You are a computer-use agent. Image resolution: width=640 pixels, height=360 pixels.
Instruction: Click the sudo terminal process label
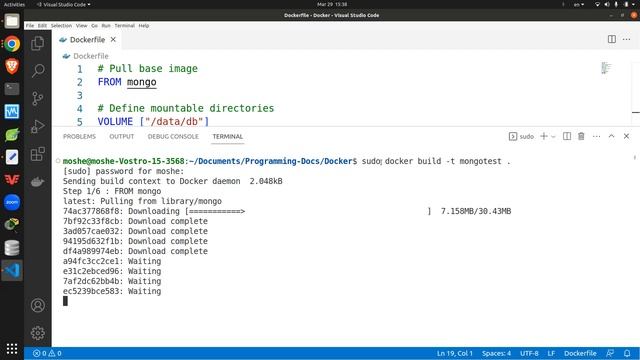coord(521,136)
